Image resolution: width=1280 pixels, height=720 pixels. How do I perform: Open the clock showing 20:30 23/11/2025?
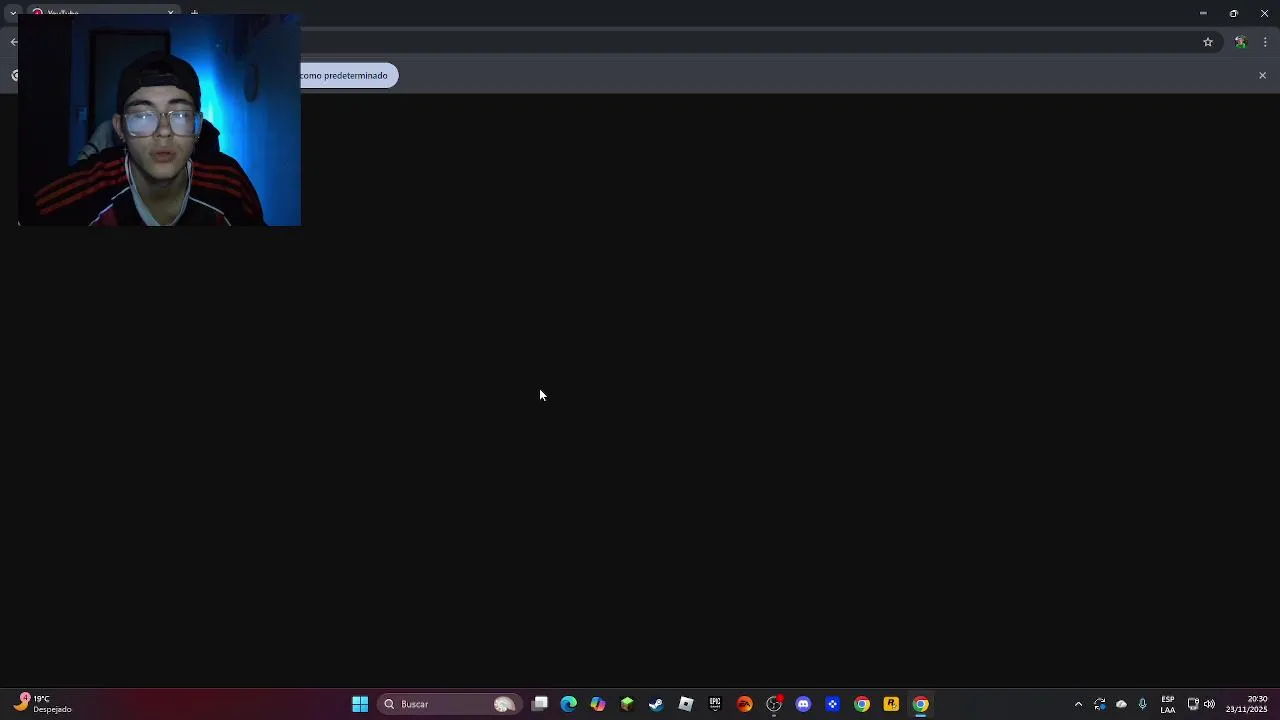(x=1247, y=704)
